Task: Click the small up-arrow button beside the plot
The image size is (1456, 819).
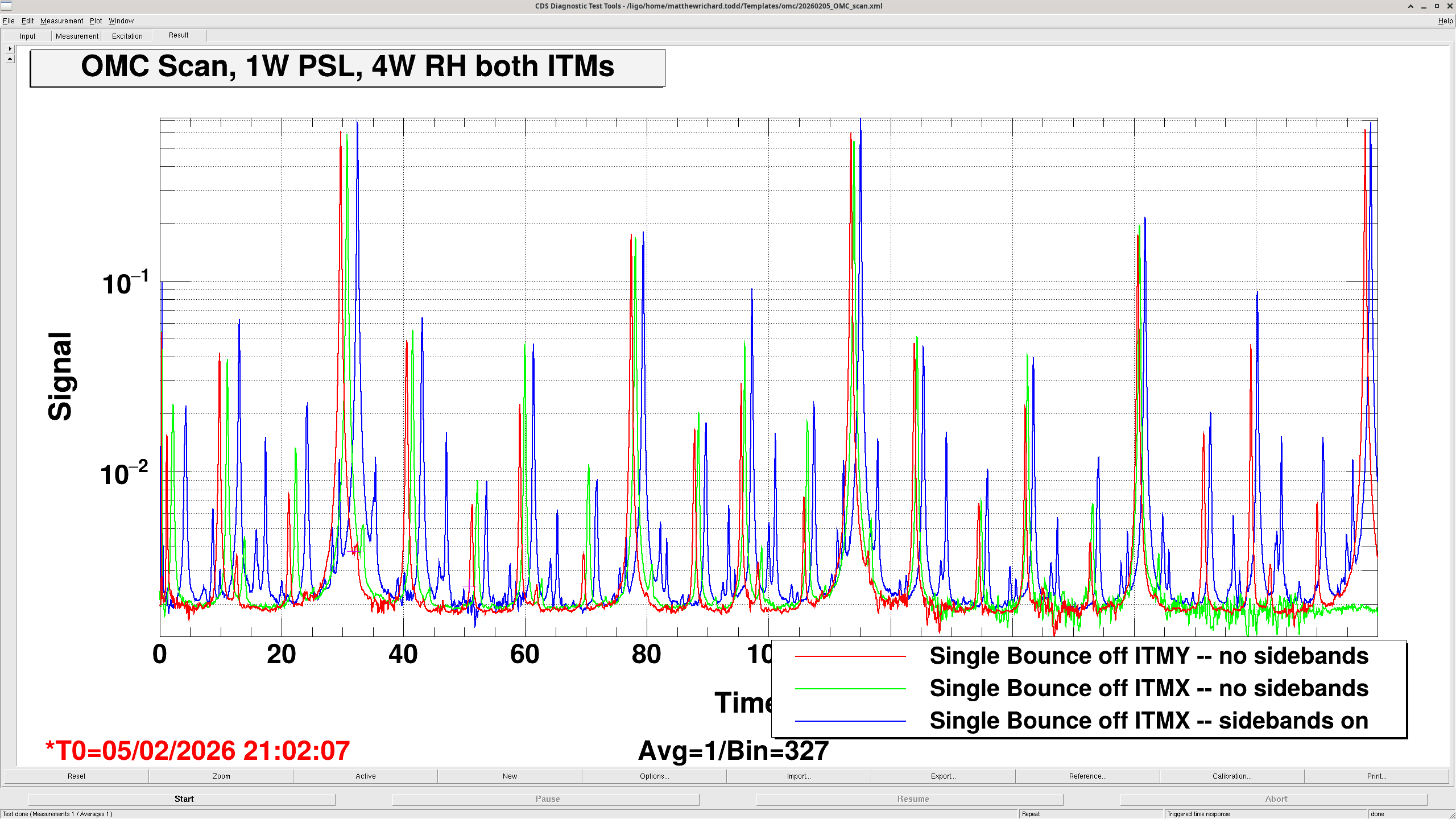Action: click(x=10, y=59)
